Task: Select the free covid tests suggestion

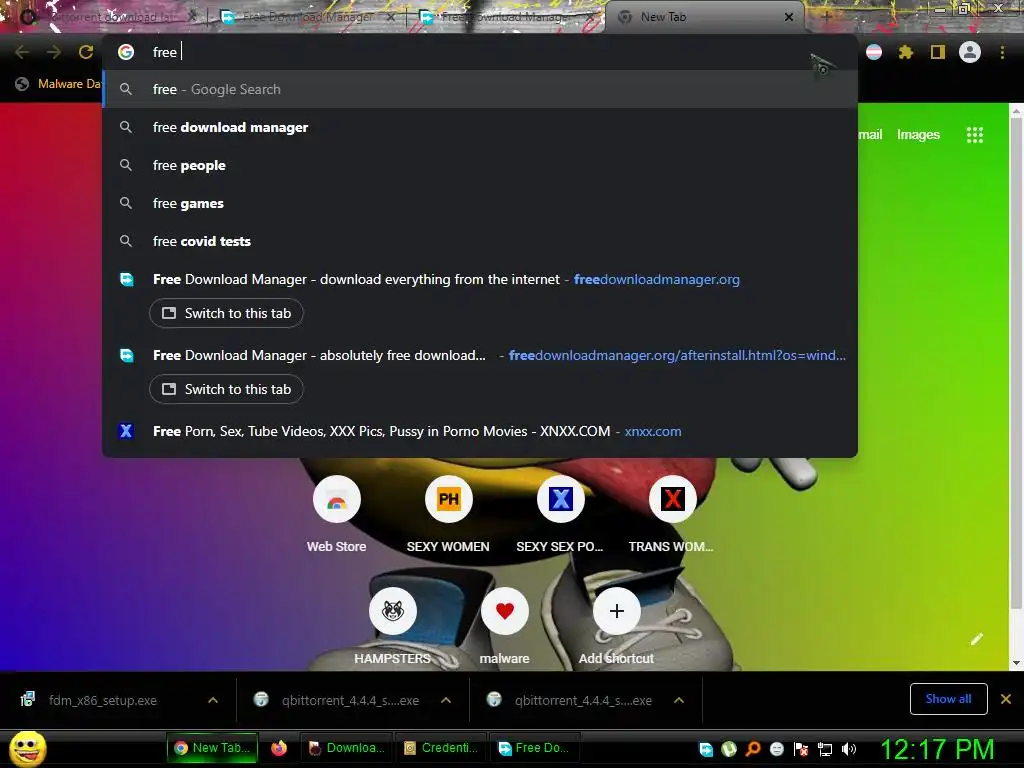Action: [x=480, y=241]
